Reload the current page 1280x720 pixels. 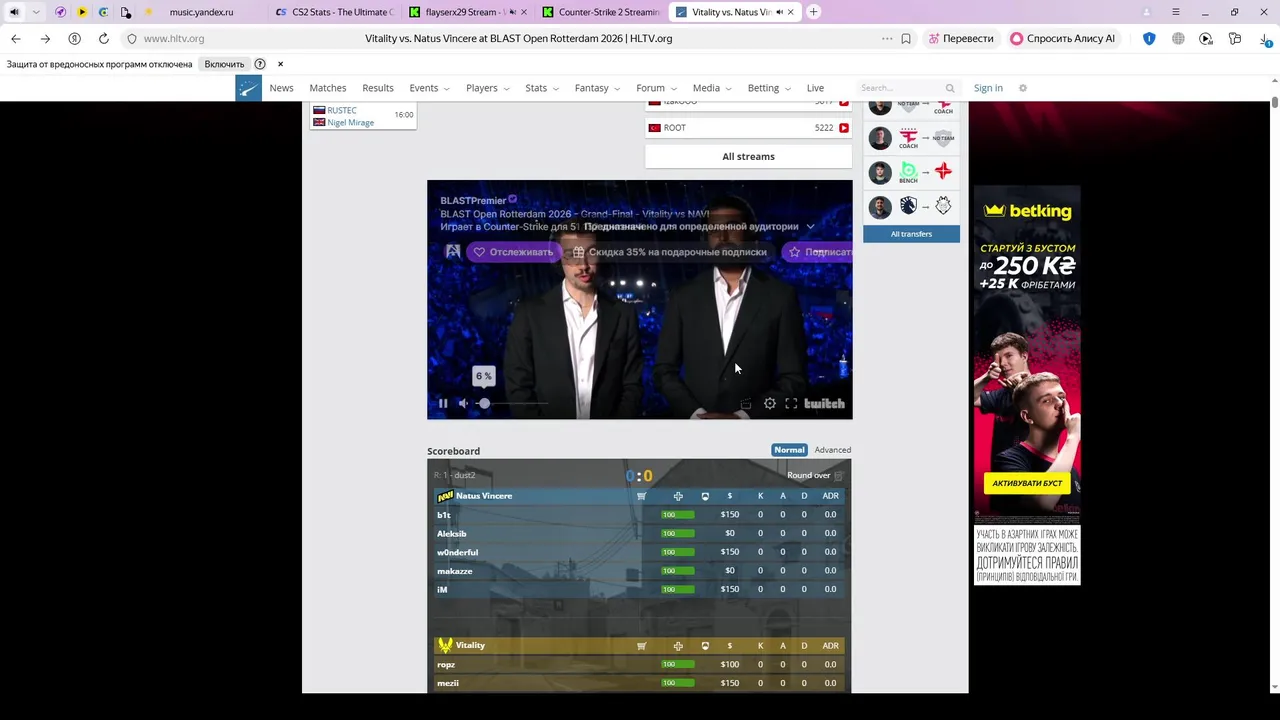click(103, 39)
